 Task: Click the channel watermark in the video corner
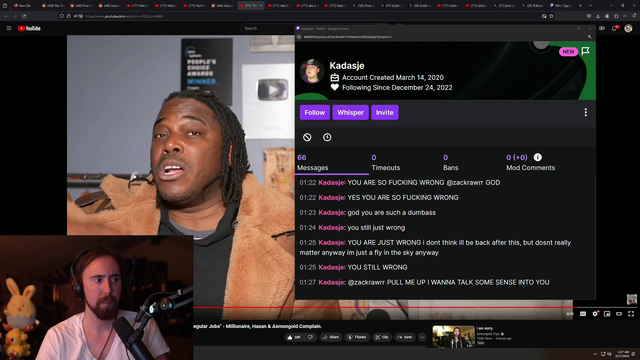pos(632,299)
